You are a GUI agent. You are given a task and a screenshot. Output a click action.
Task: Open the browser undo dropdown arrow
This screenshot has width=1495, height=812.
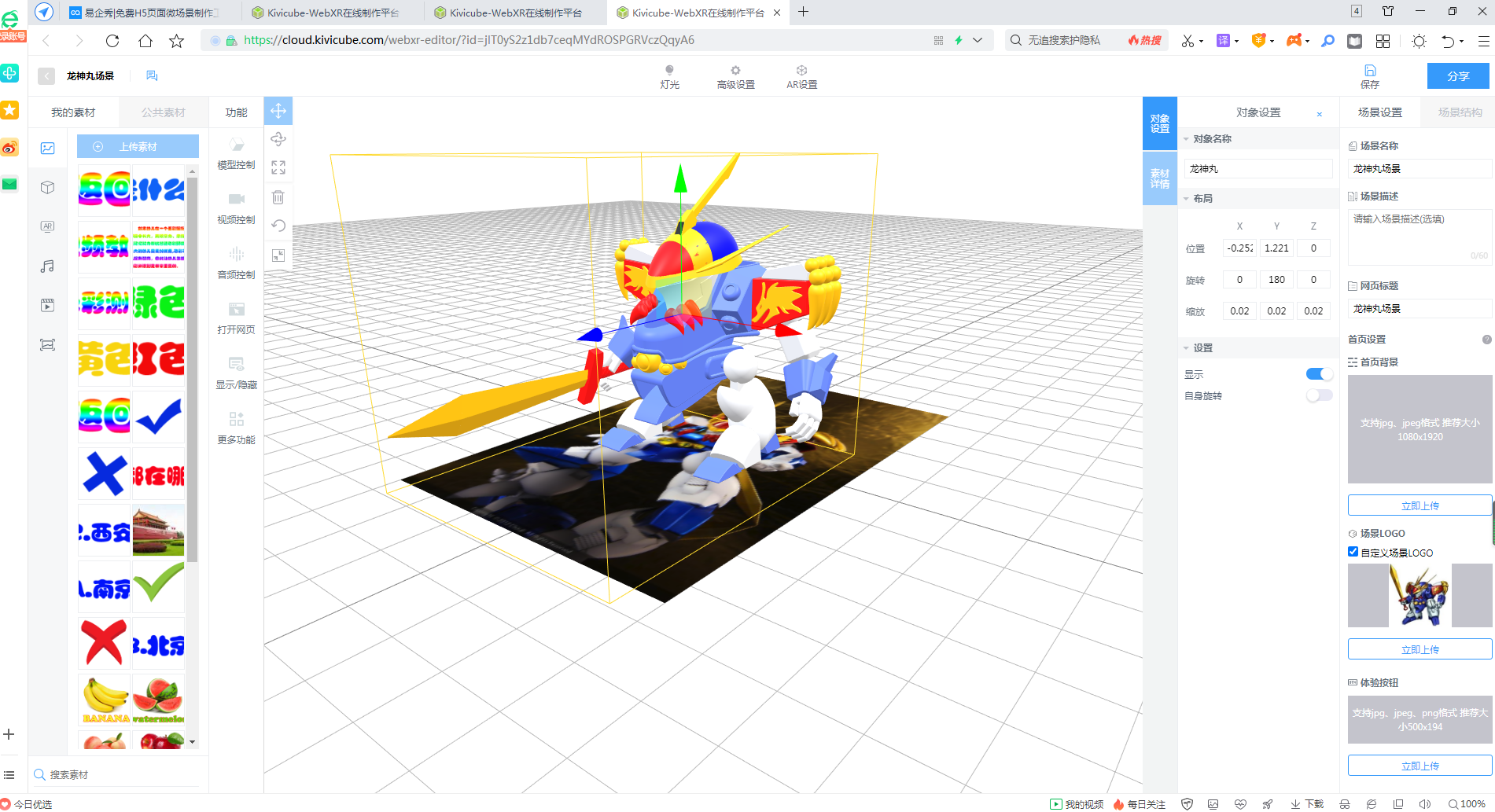pos(1461,41)
